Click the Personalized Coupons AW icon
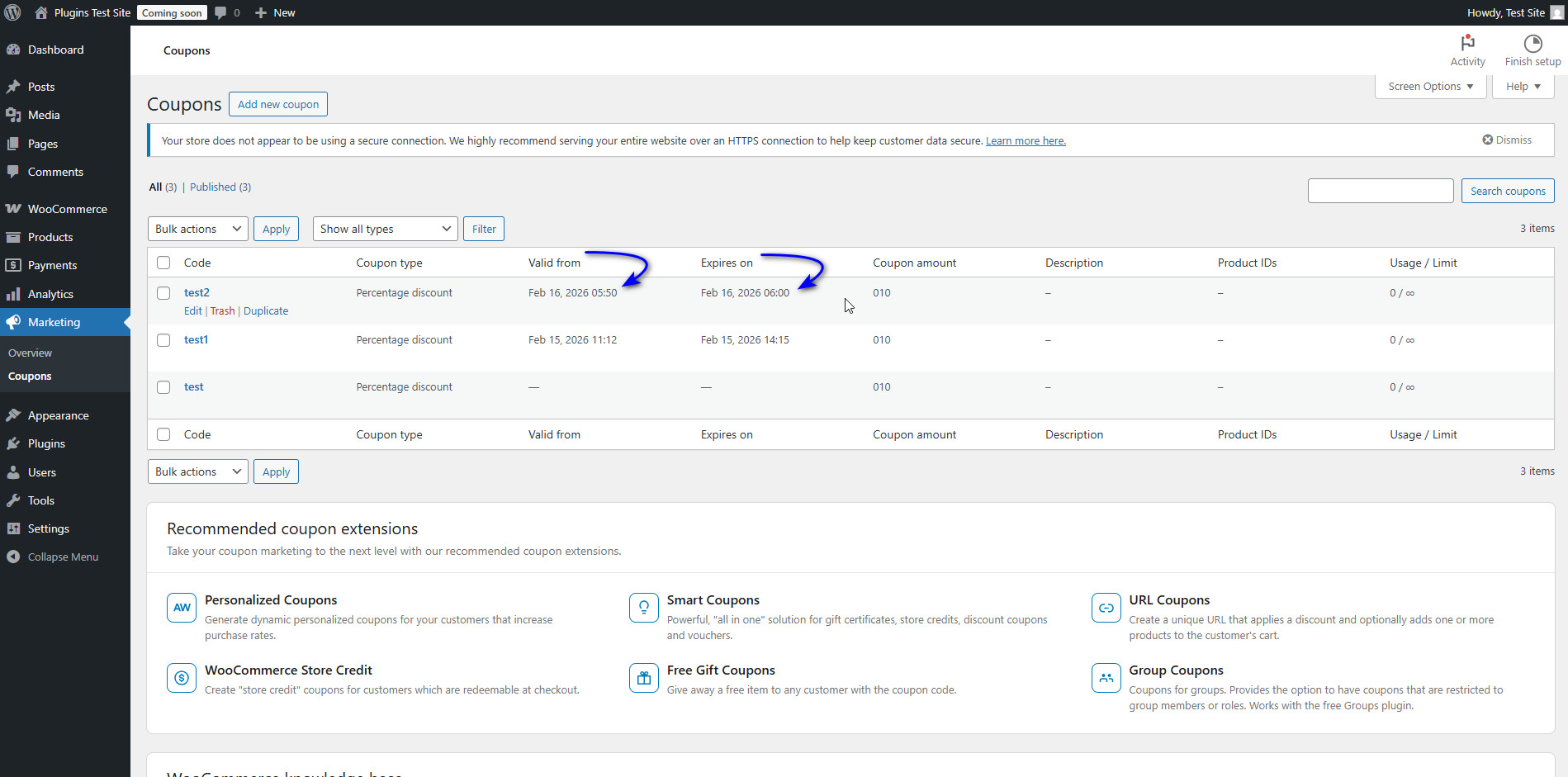 (182, 608)
